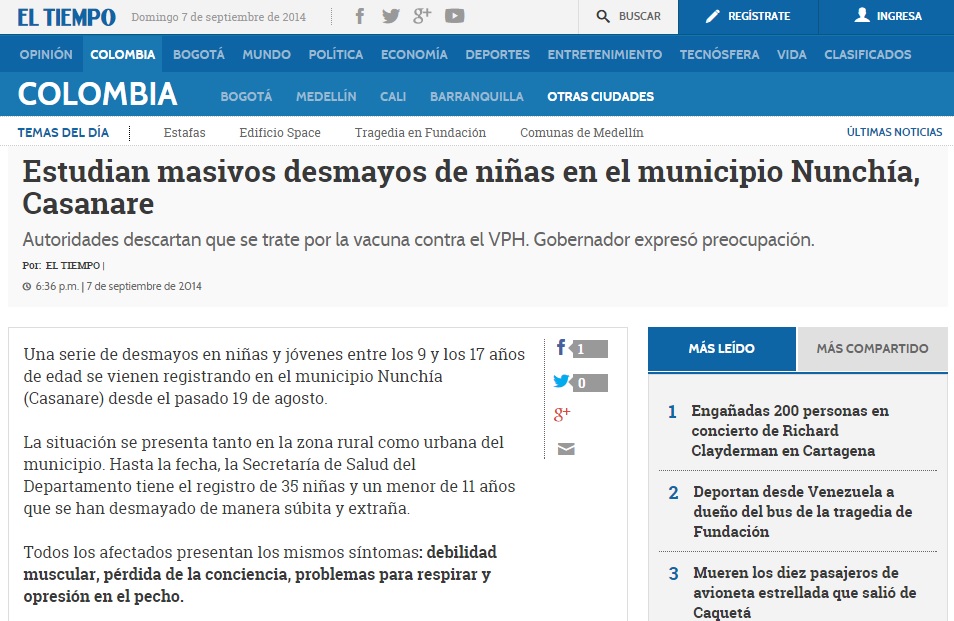Open El Tiempo Twitter page in header

390,16
